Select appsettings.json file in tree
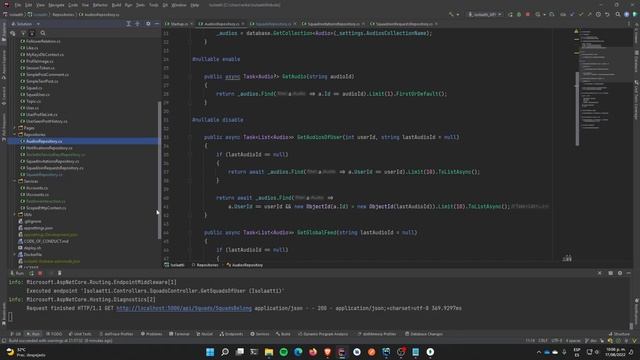Image resolution: width=640 pixels, height=360 pixels. [x=38, y=228]
